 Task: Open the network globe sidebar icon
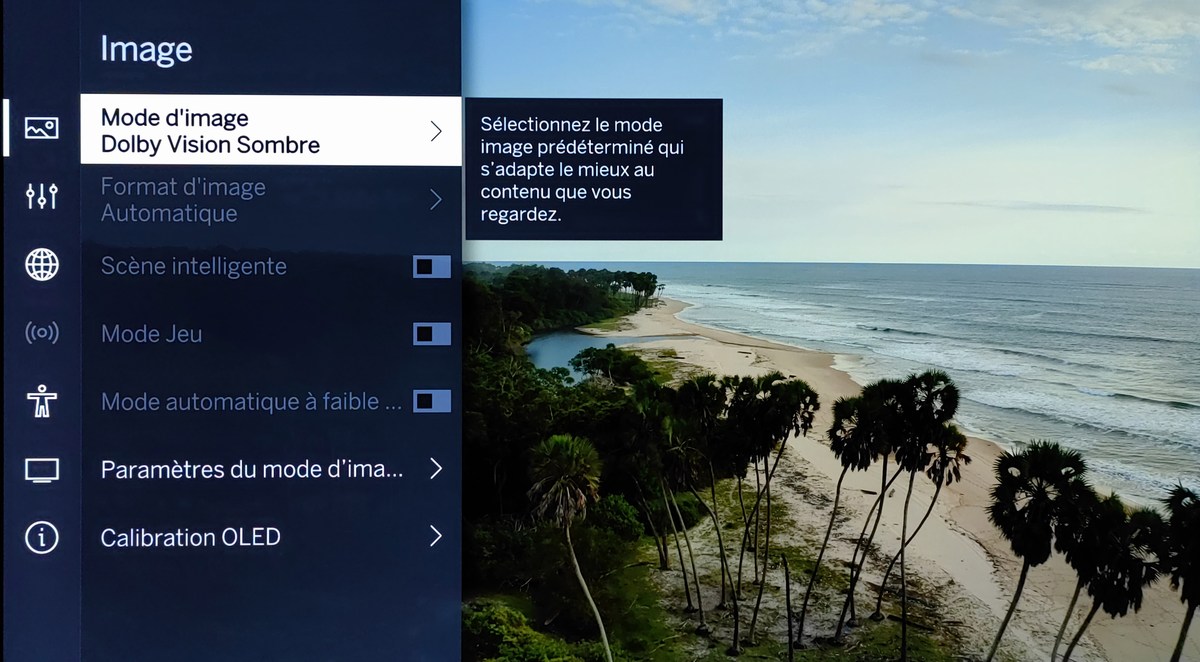click(42, 265)
